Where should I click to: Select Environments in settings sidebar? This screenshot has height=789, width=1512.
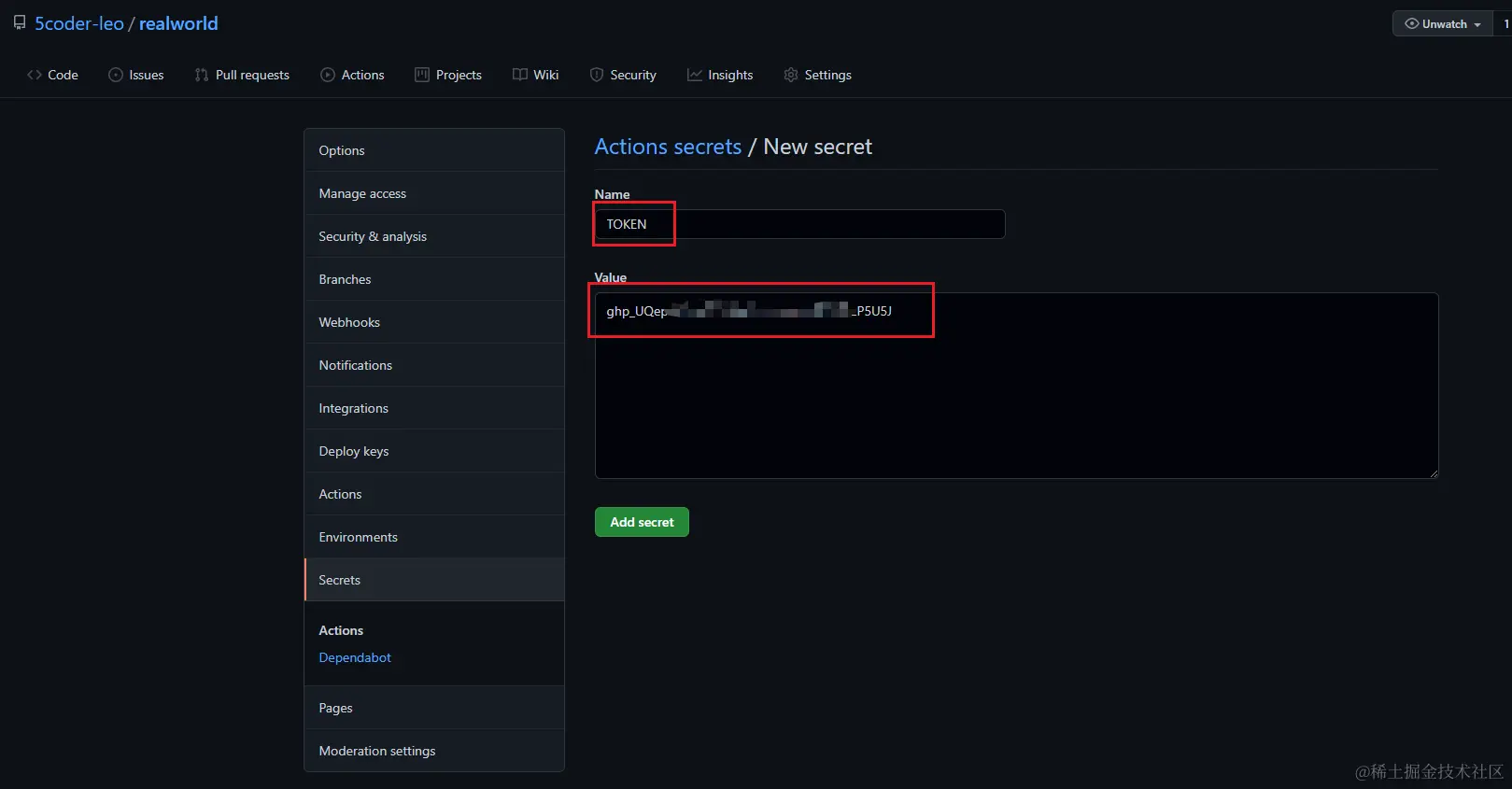coord(434,537)
